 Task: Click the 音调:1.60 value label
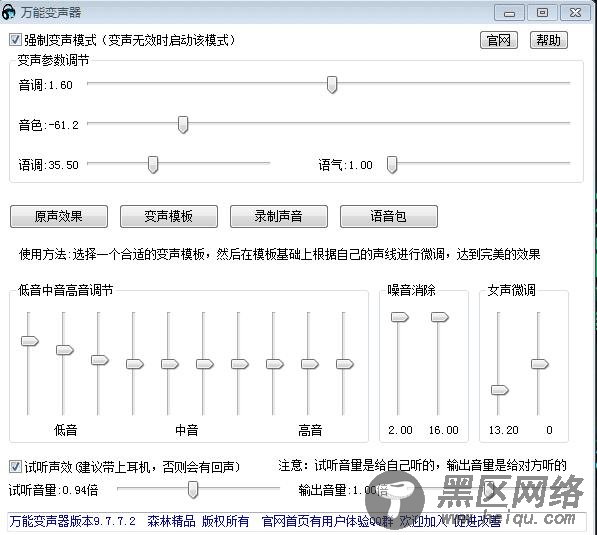tap(46, 85)
